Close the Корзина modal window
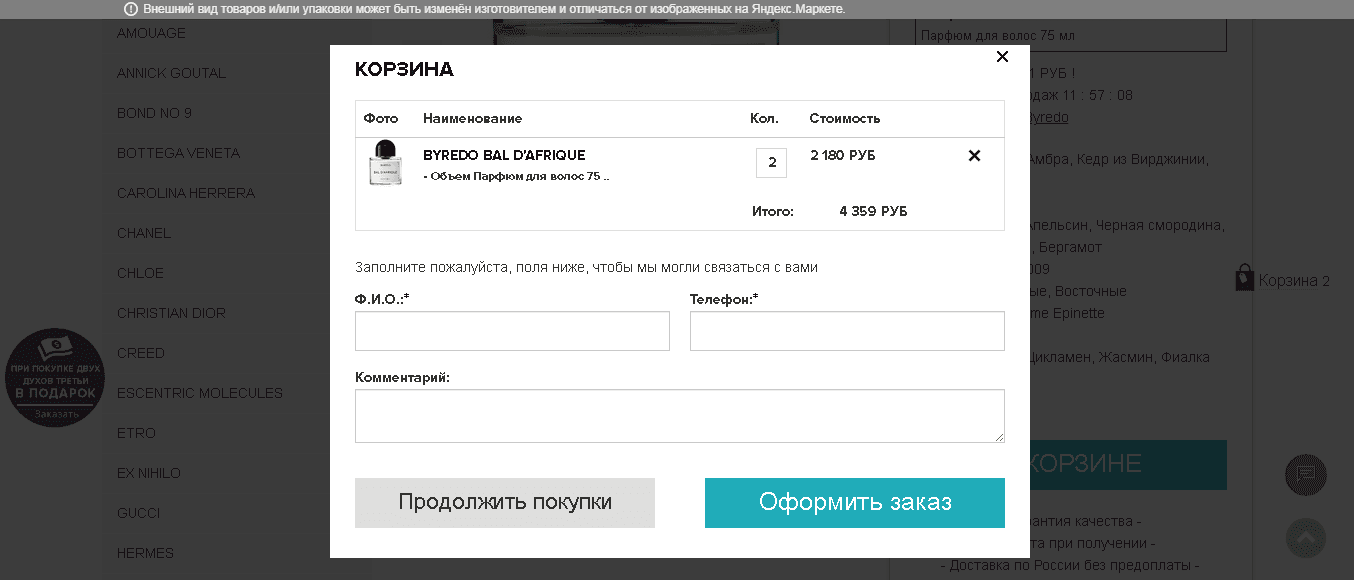Viewport: 1354px width, 580px height. (x=1002, y=57)
